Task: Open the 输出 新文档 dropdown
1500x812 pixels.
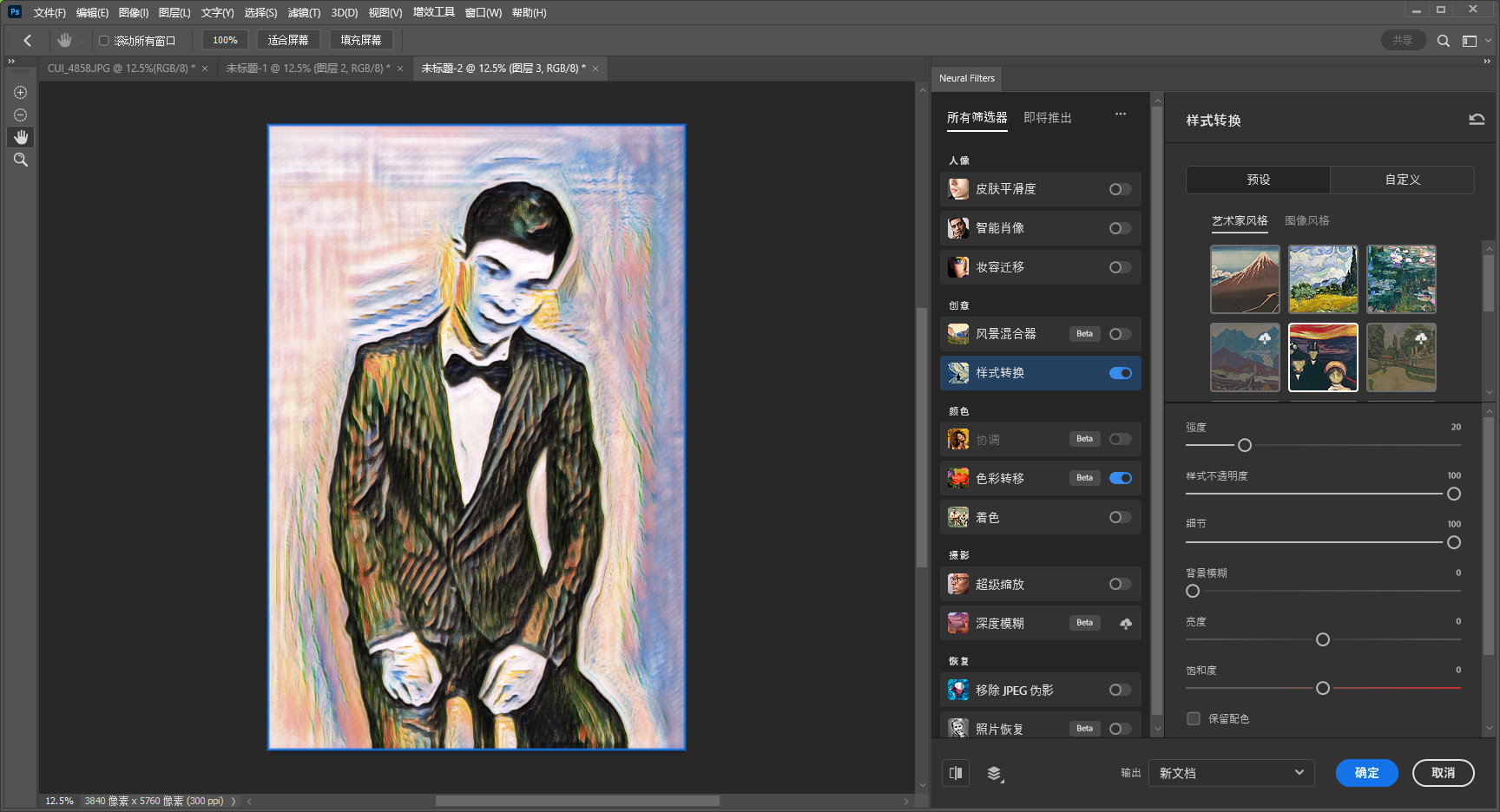Action: tap(1230, 773)
